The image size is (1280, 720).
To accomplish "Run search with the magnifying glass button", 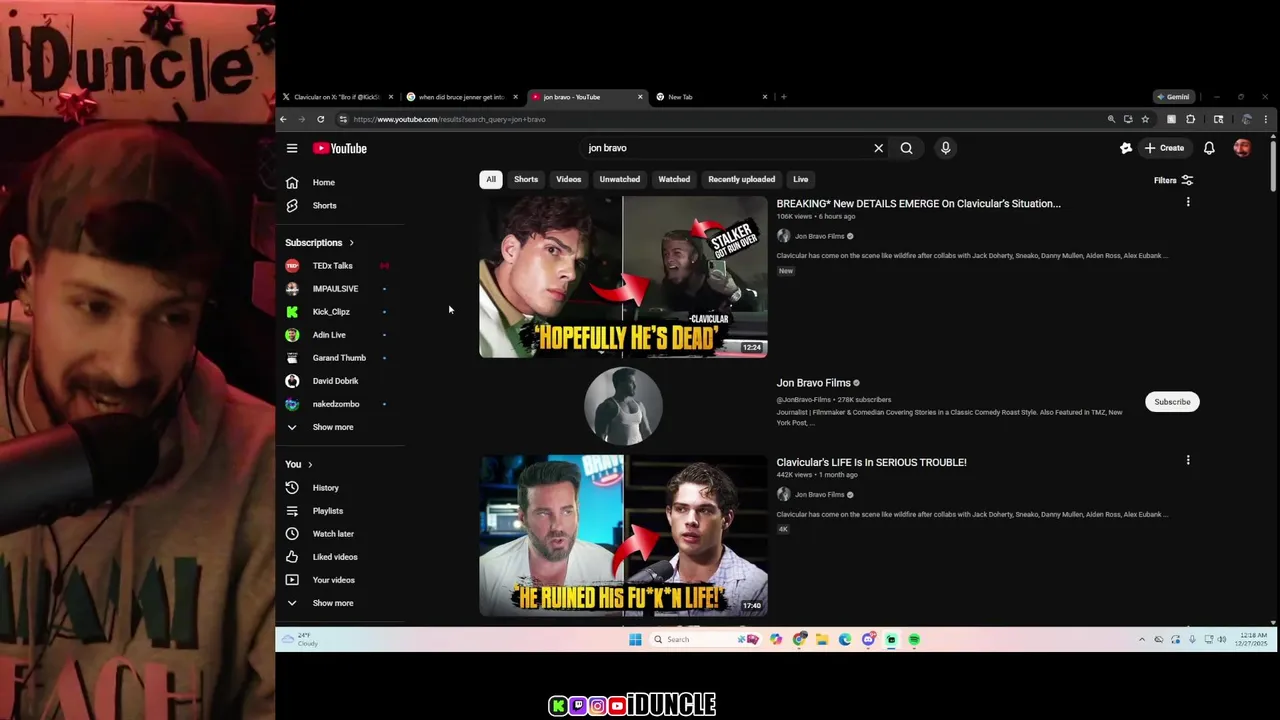I will tap(906, 148).
